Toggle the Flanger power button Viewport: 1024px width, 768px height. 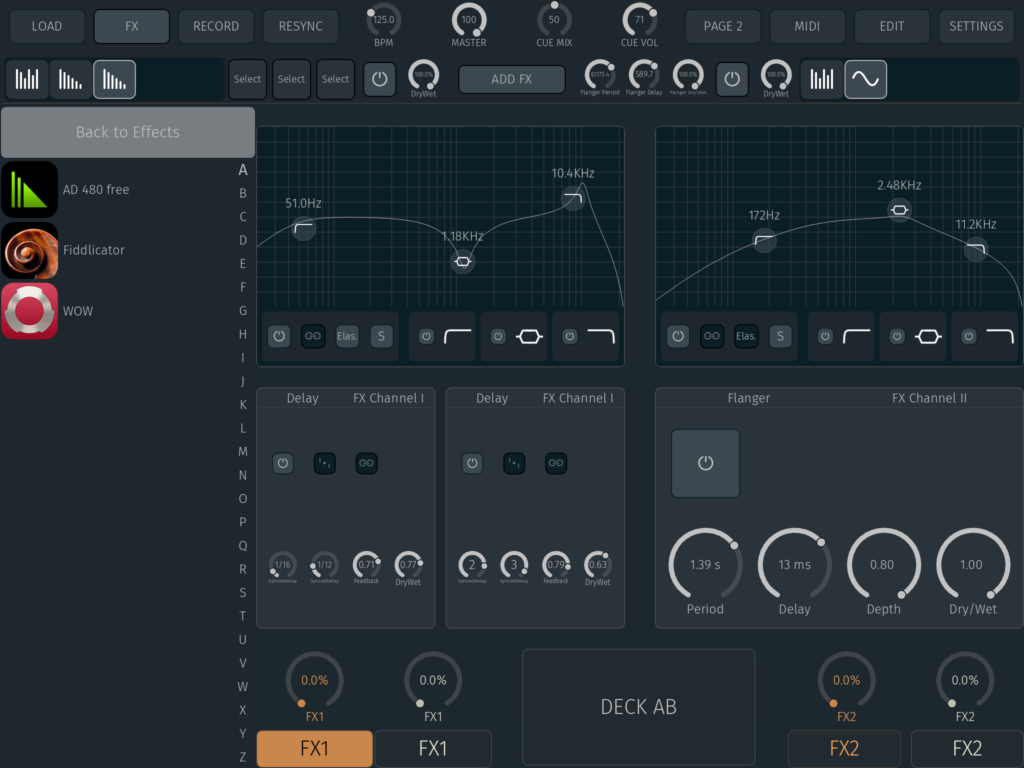click(x=705, y=463)
